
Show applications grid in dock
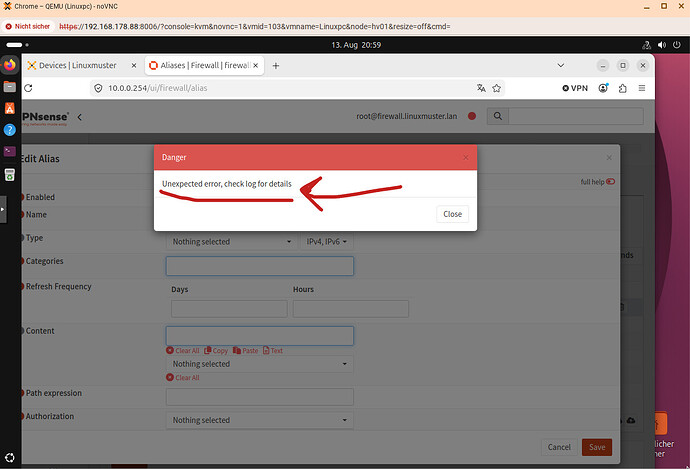[10, 458]
